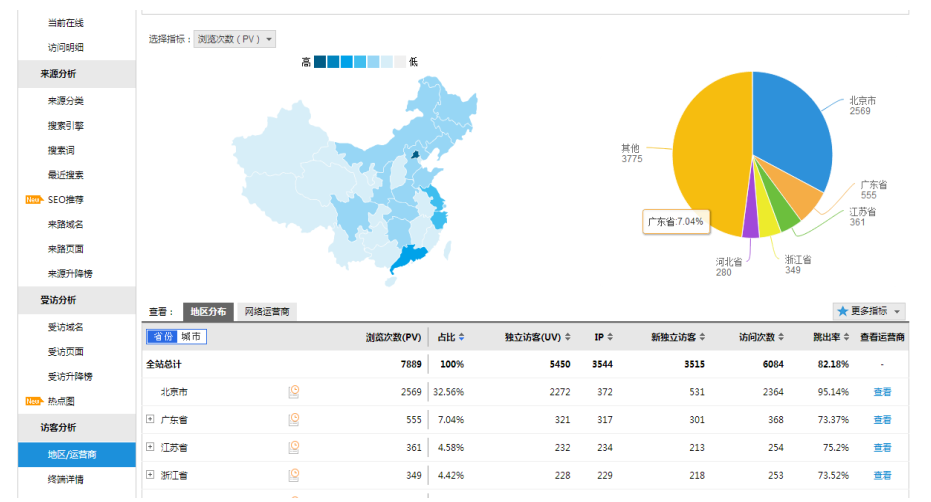Image resolution: width=931 pixels, height=502 pixels.
Task: Open the trend icon for 浙江省
Action: click(x=294, y=475)
